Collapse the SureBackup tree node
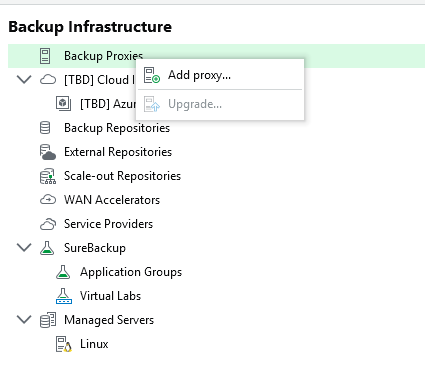The width and height of the screenshot is (425, 366). [24, 248]
